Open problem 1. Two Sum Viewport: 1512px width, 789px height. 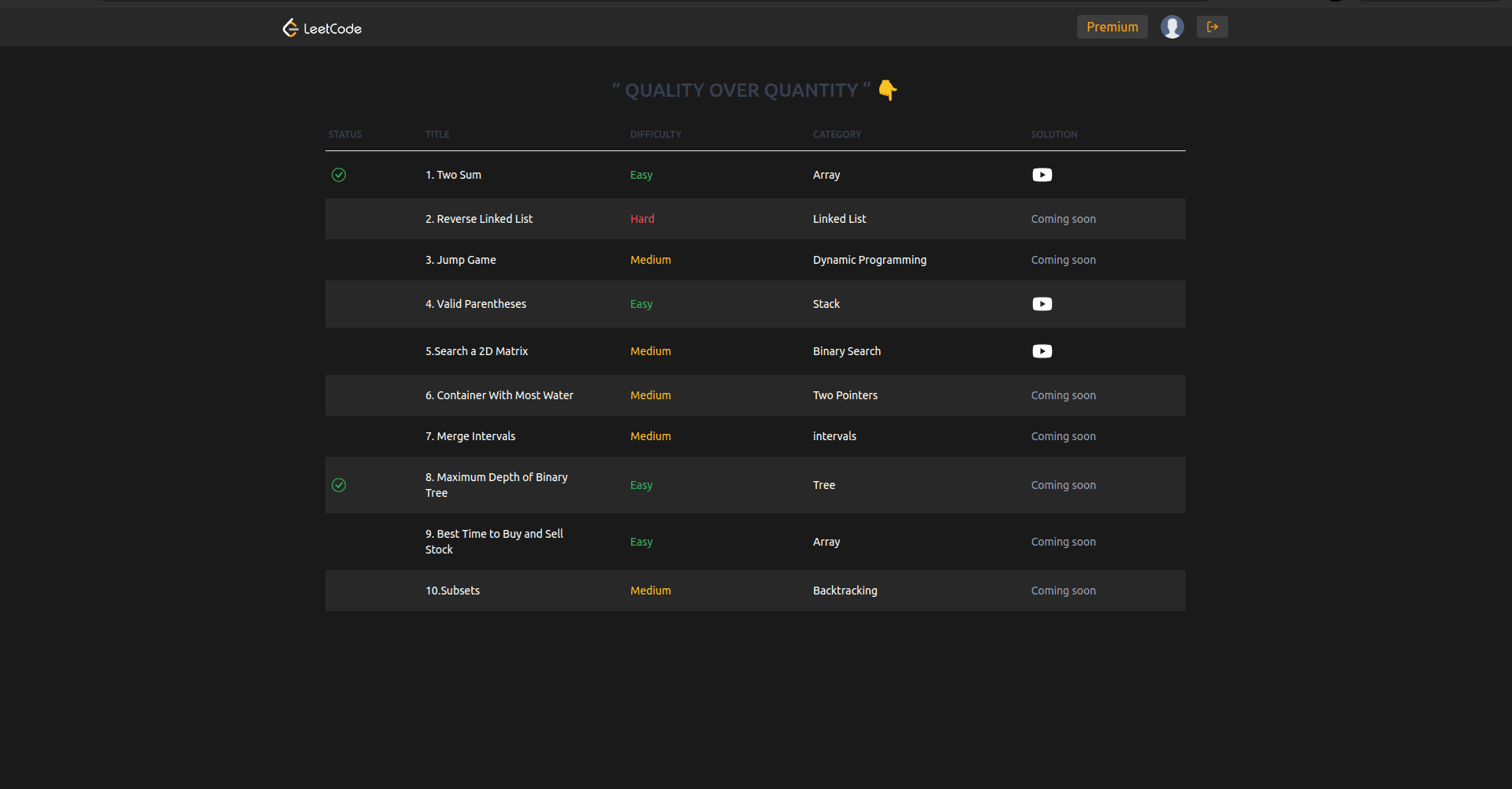point(453,175)
